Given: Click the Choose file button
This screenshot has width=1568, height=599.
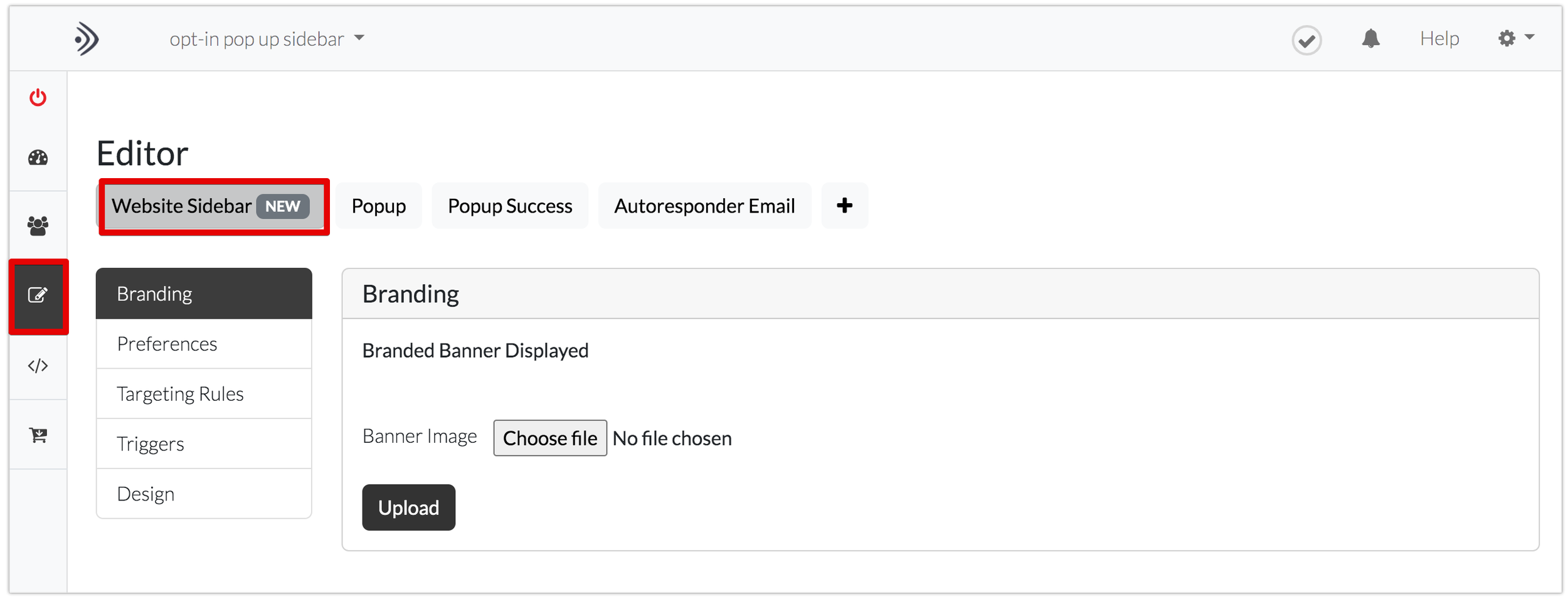Looking at the screenshot, I should [550, 438].
